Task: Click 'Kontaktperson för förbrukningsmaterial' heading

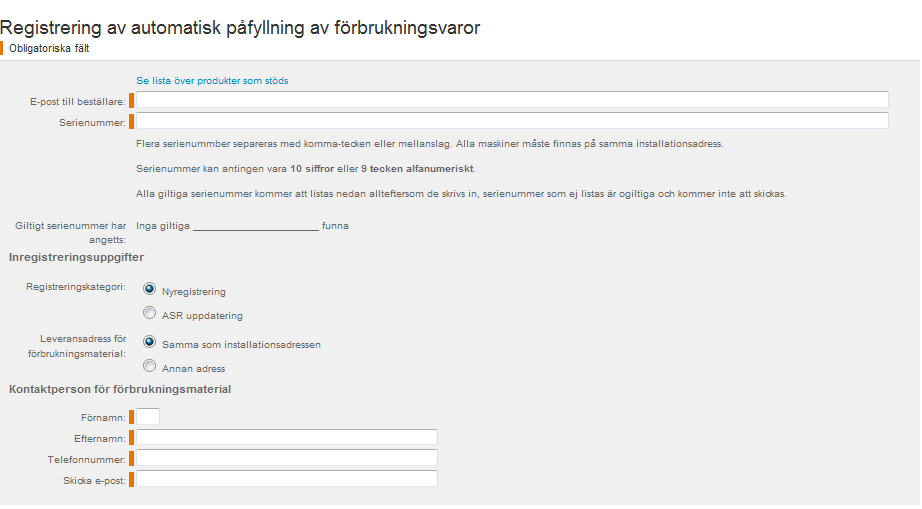Action: (x=120, y=390)
